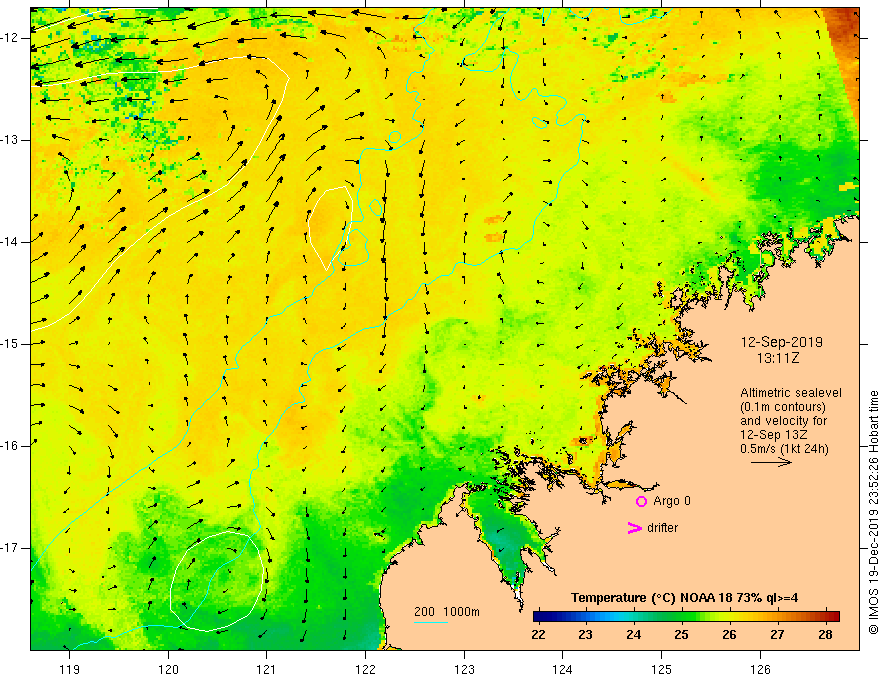Click the color bar value 24
This screenshot has width=880, height=680.
pos(634,635)
